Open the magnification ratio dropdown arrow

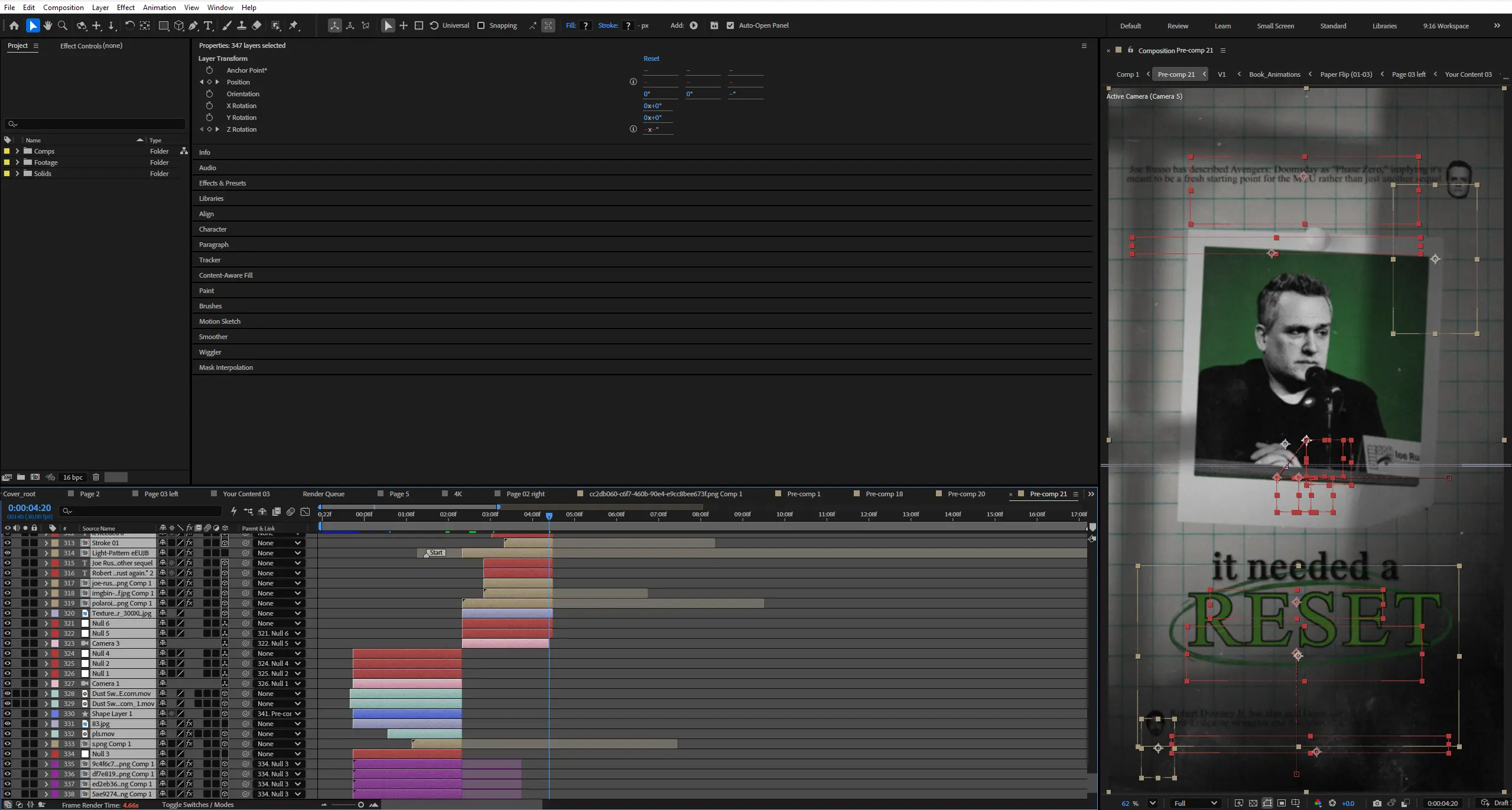[x=1152, y=803]
